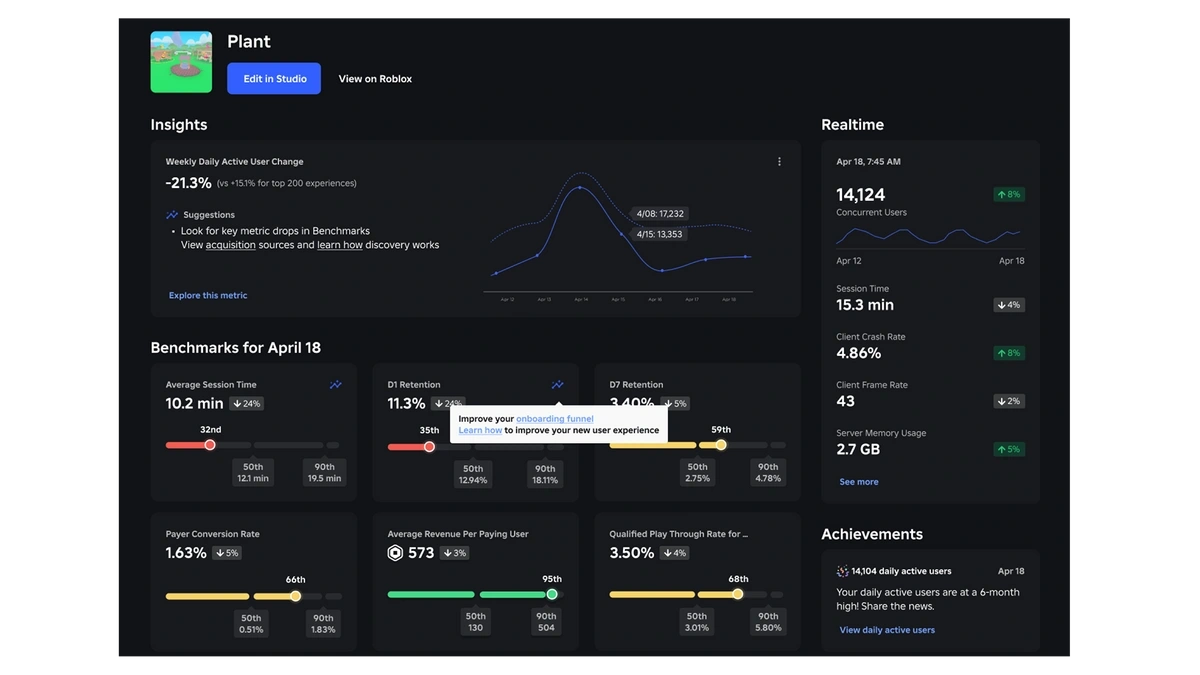Follow the tooltip's Learn how link
This screenshot has height=675, width=1200.
[x=480, y=431]
